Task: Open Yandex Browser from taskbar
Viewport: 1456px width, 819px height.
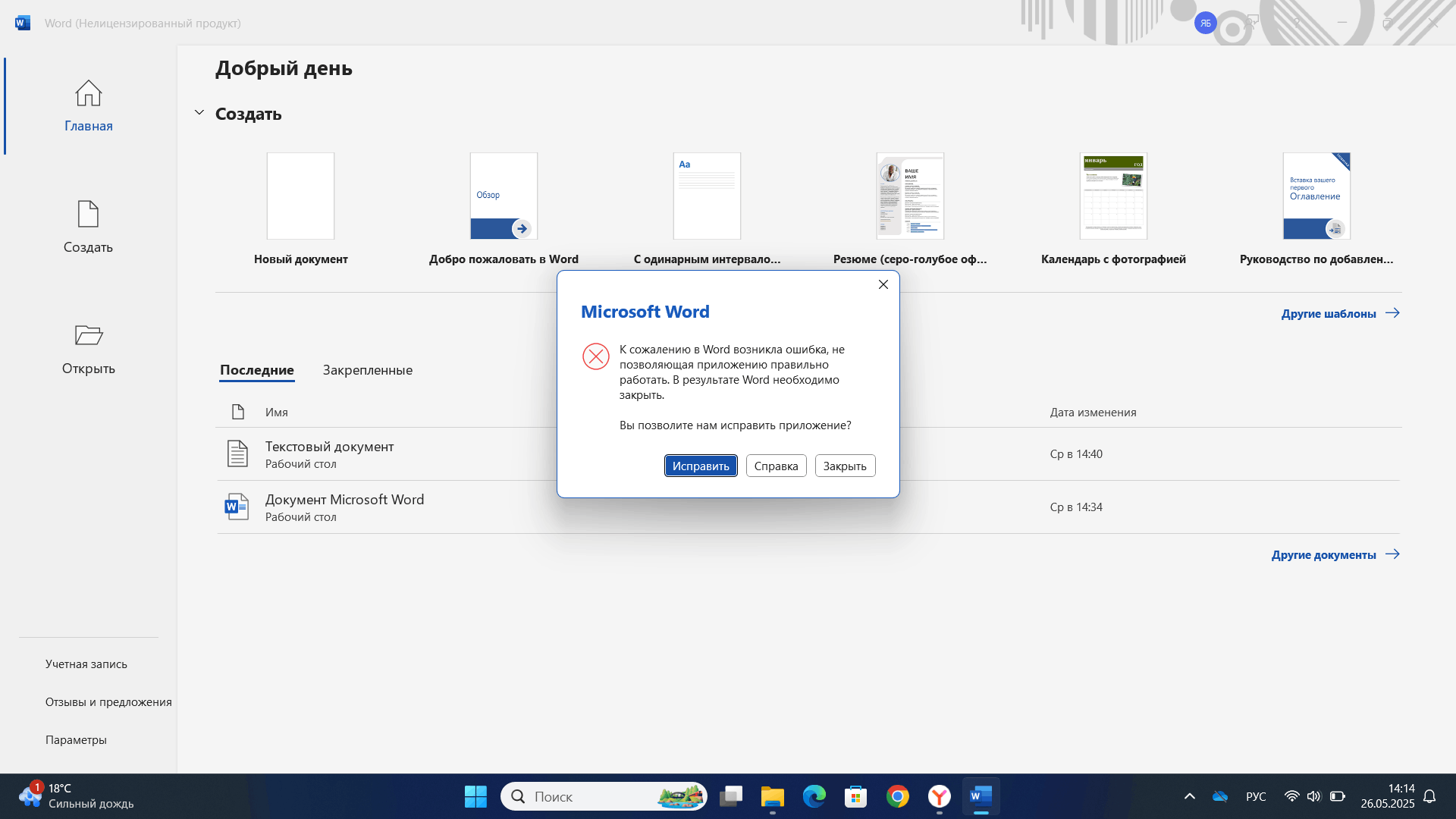Action: tap(939, 796)
